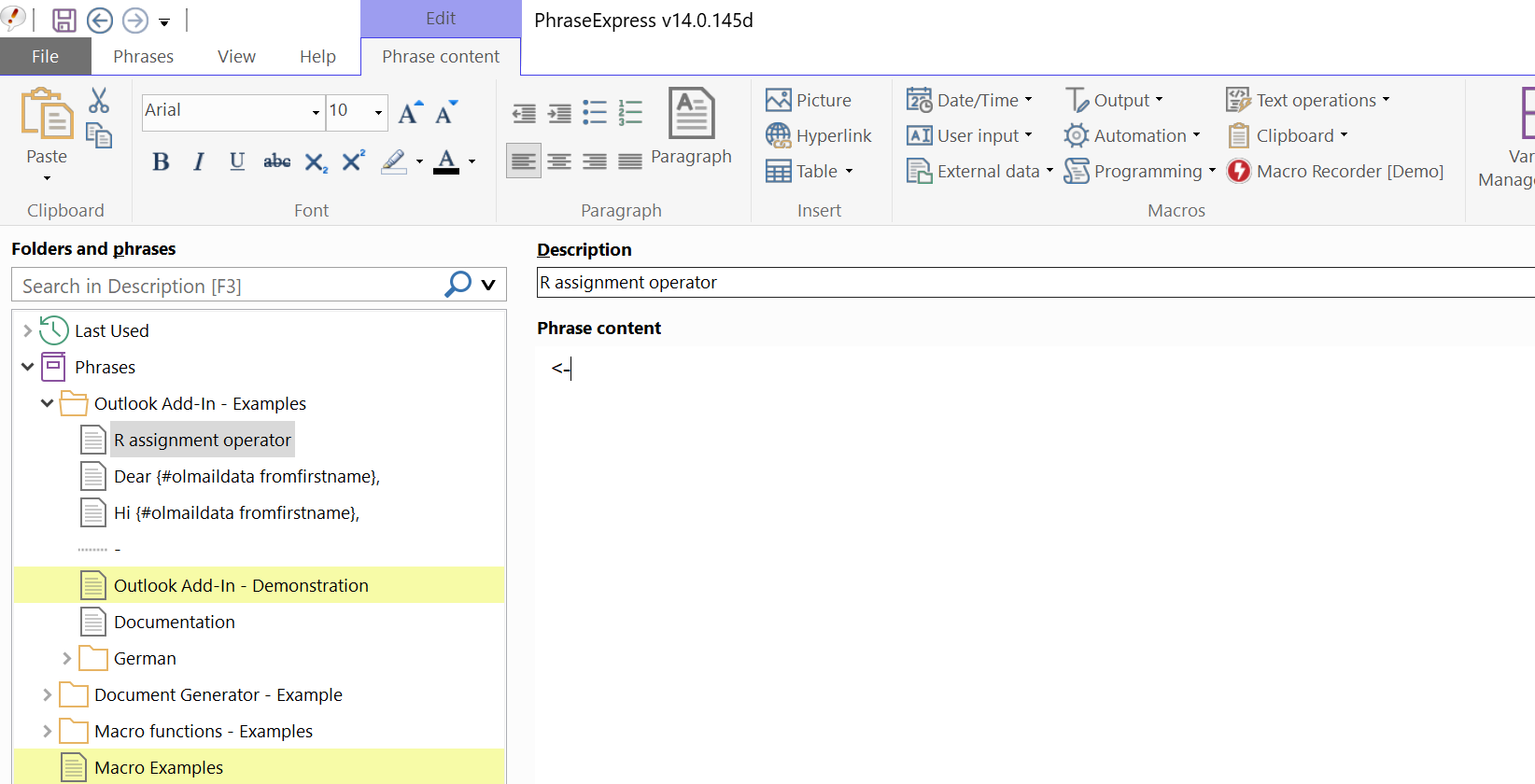Viewport: 1535px width, 784px height.
Task: Align text right
Action: (x=595, y=161)
